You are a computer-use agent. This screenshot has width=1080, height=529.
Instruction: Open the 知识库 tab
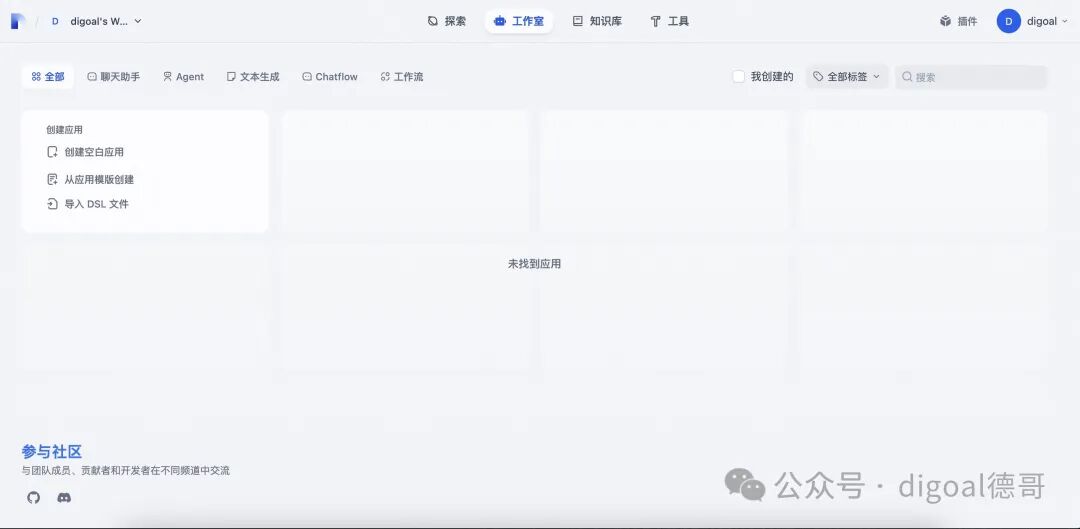pos(597,21)
